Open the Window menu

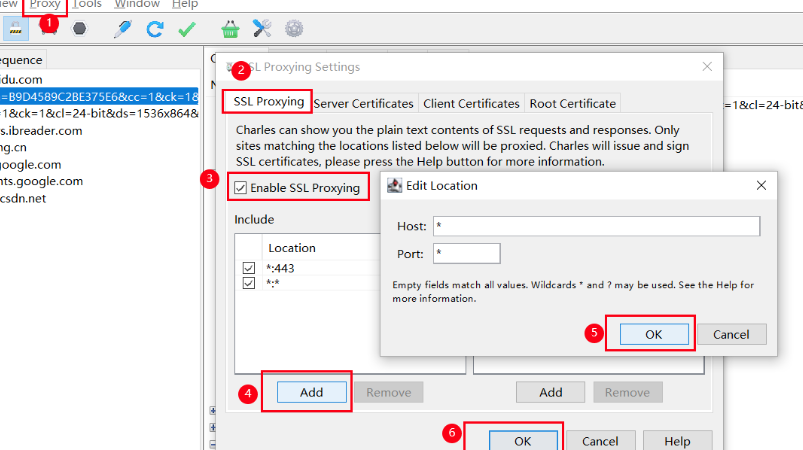[137, 4]
